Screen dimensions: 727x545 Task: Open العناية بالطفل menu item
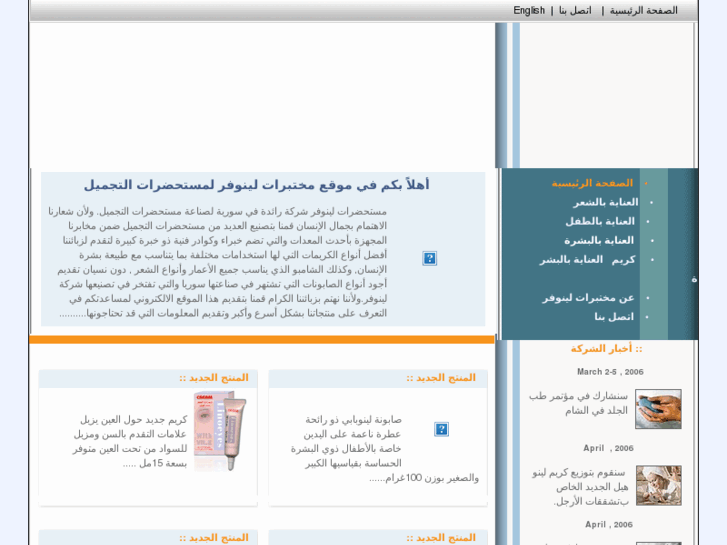[600, 221]
